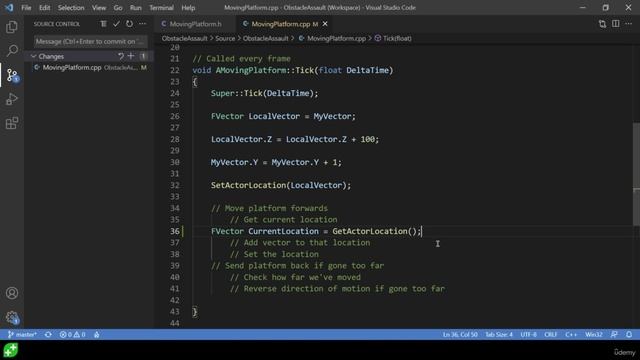Open editor more actions menu
This screenshot has width=640, height=360.
pos(629,24)
